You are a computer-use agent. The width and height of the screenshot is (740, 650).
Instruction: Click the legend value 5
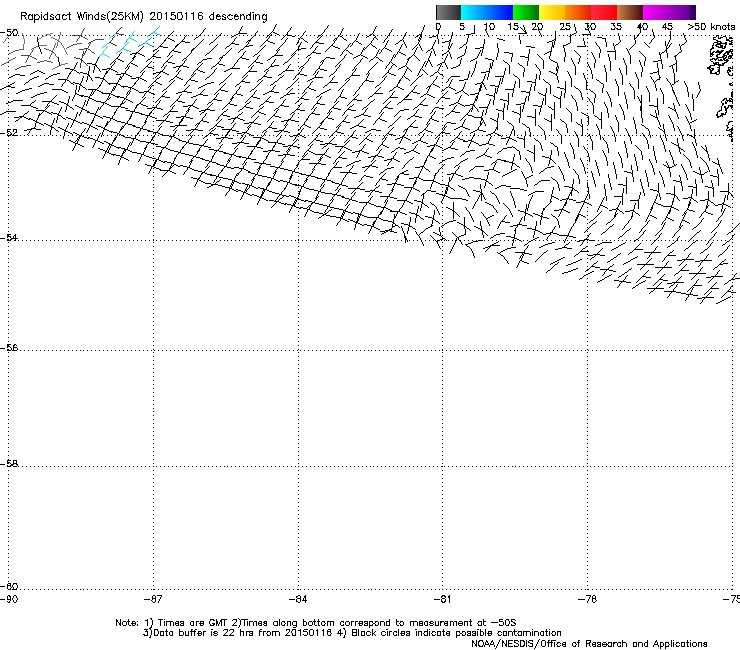click(462, 27)
